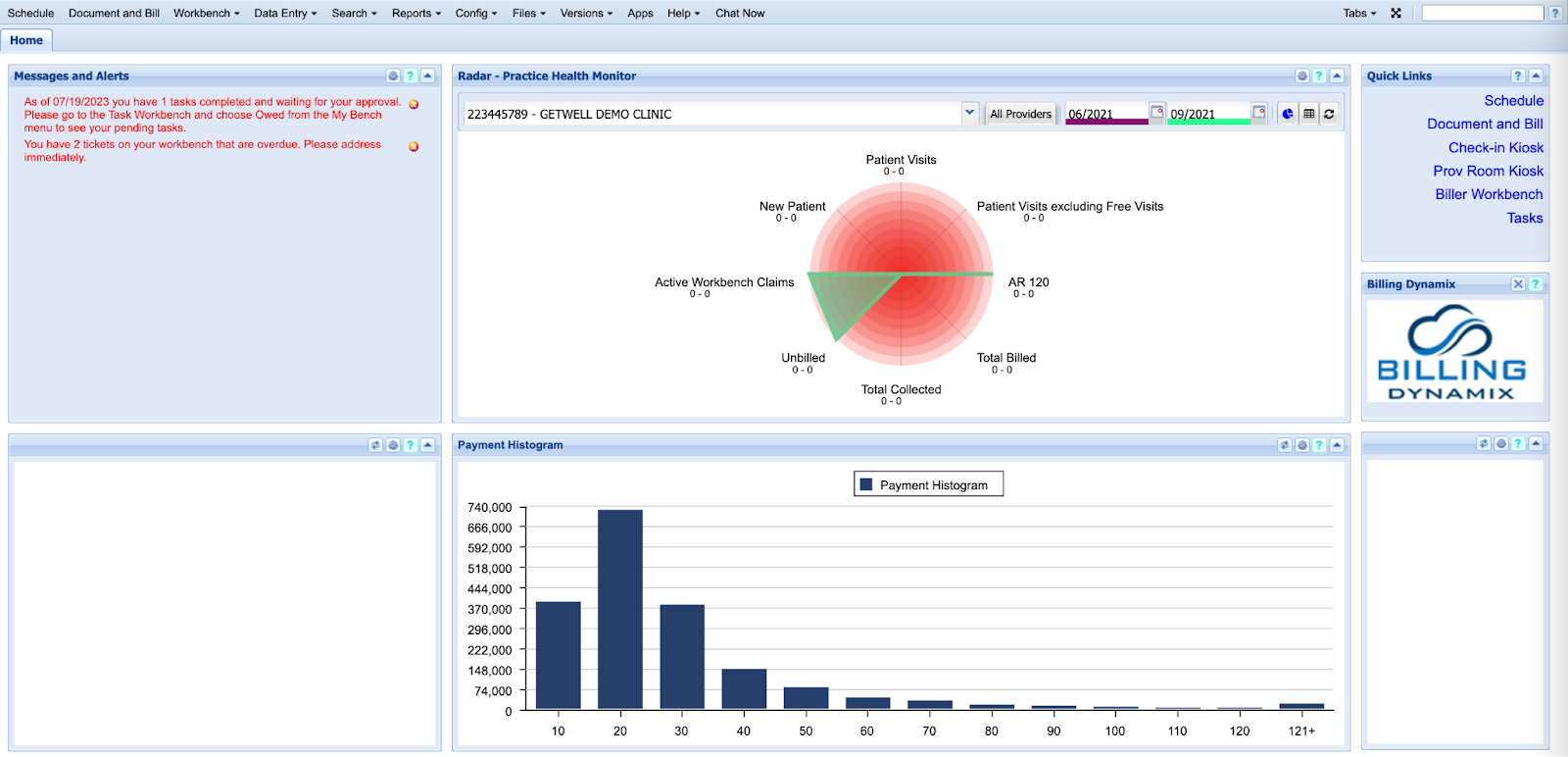Image resolution: width=1568 pixels, height=757 pixels.
Task: Refresh the Radar Practice Health Monitor data
Action: point(1329,114)
